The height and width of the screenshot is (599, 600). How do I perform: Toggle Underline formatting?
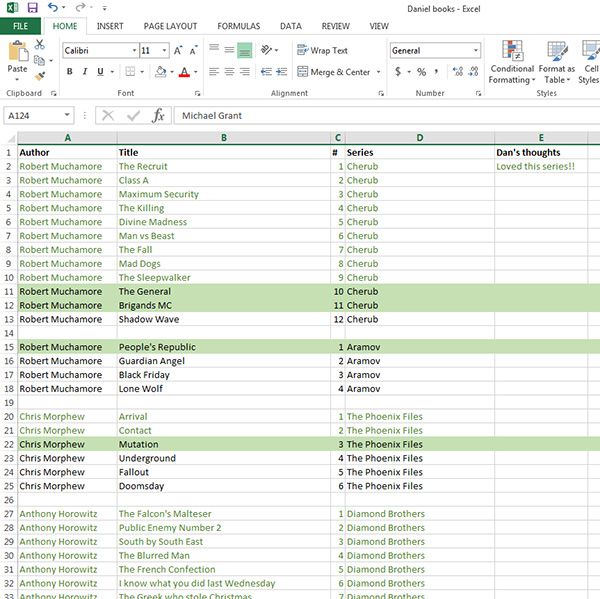click(x=100, y=72)
